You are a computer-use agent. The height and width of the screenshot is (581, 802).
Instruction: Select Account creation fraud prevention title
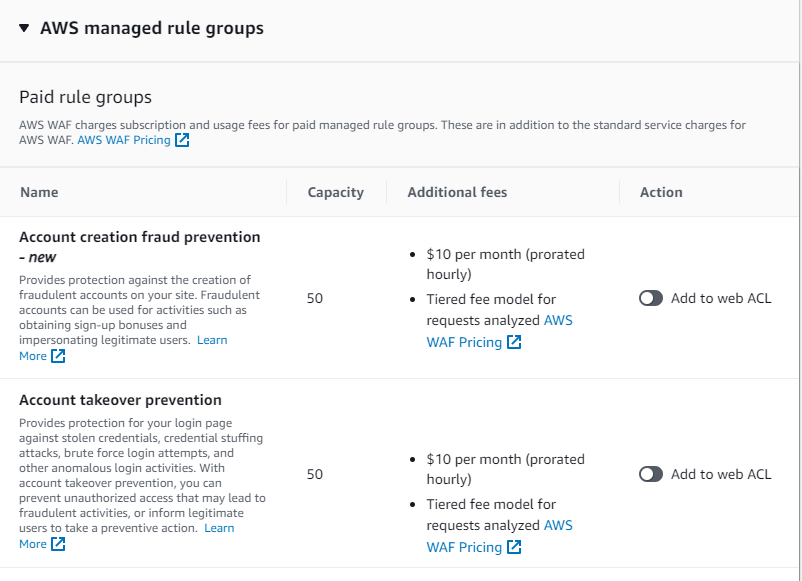coord(140,237)
